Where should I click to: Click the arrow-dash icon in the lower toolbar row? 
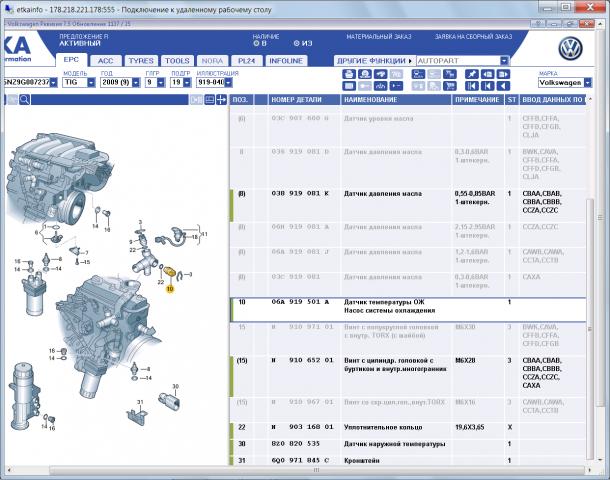point(396,86)
